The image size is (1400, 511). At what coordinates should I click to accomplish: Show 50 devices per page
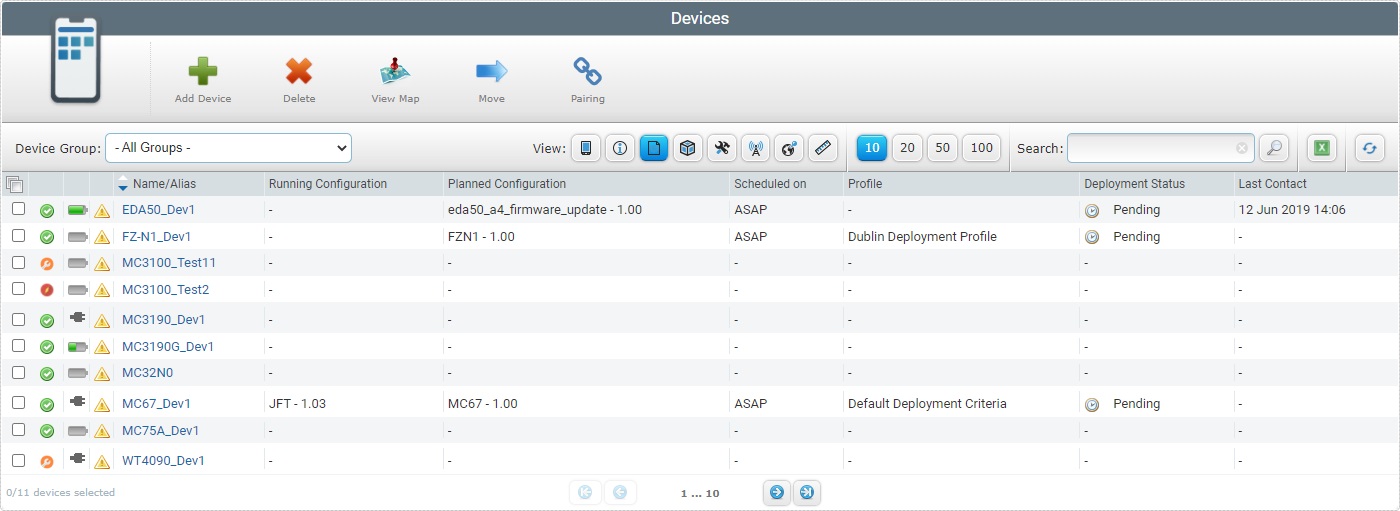tap(941, 148)
